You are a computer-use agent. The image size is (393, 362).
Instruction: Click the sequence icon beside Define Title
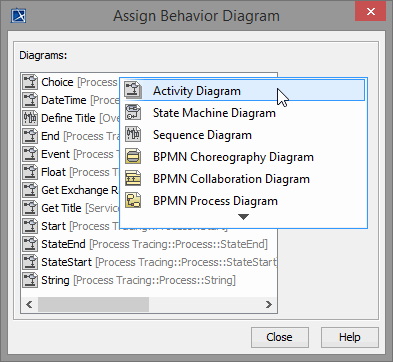(30, 118)
